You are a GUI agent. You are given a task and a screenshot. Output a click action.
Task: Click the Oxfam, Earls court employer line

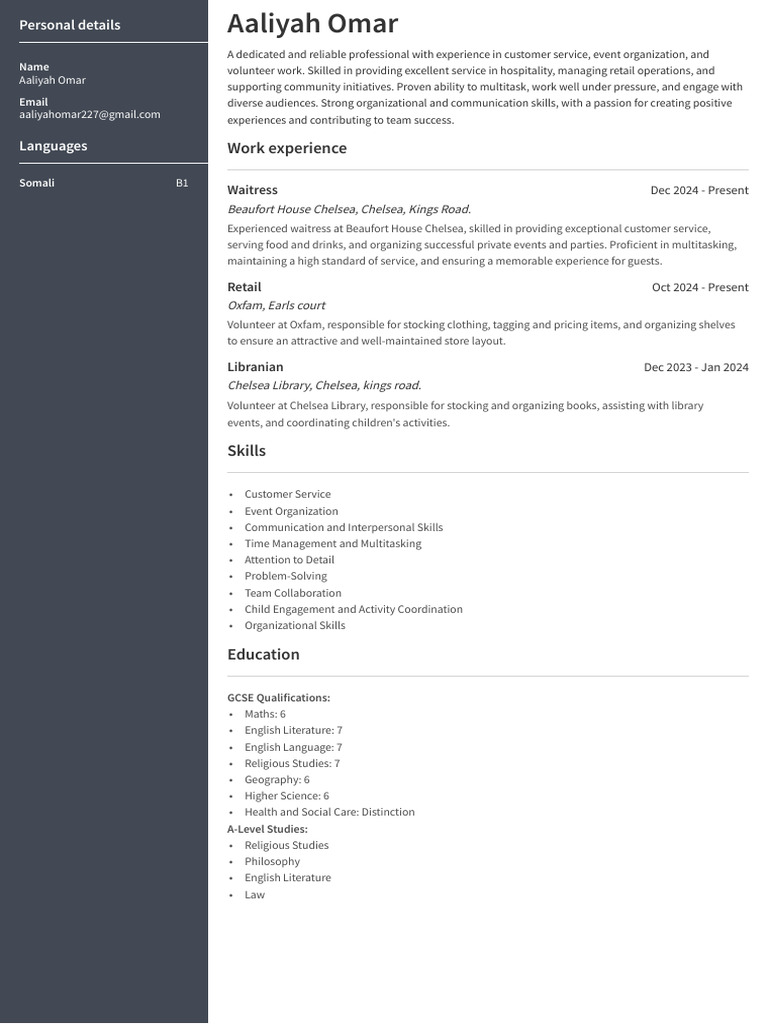click(276, 305)
